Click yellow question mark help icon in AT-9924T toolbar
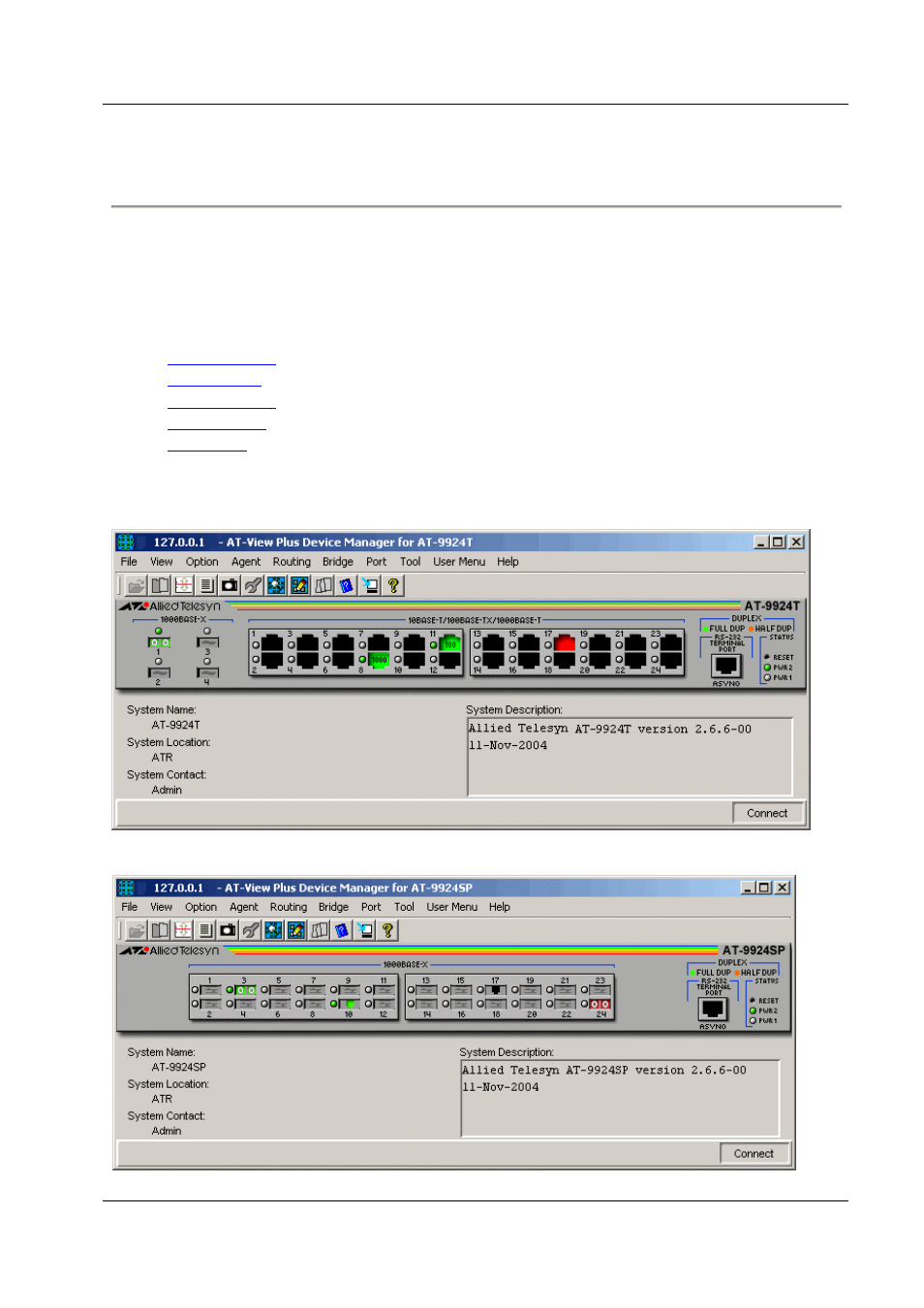 [393, 585]
